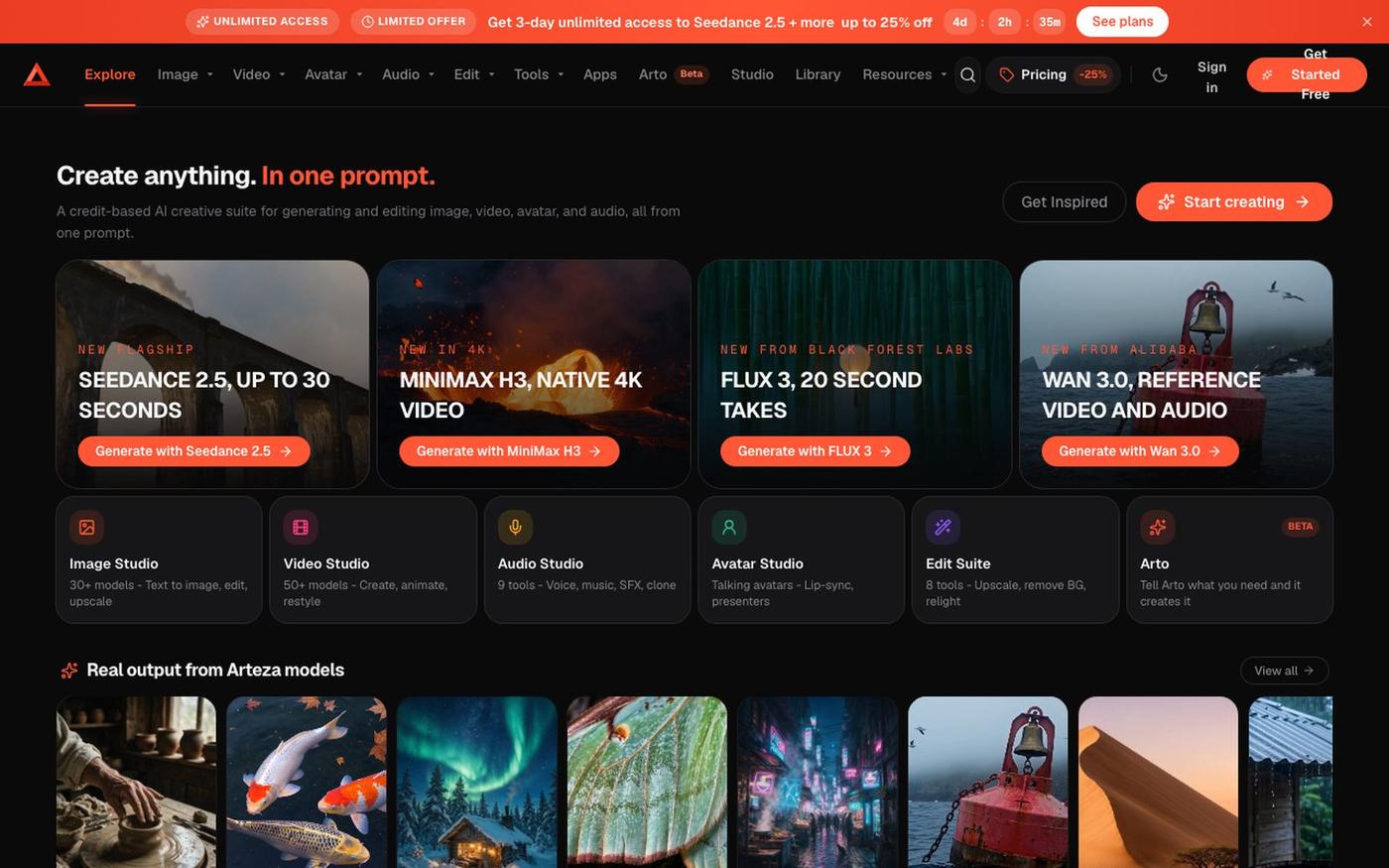This screenshot has height=868, width=1389.
Task: Click the countdown timer 4d 2h 35m
Action: click(1005, 21)
